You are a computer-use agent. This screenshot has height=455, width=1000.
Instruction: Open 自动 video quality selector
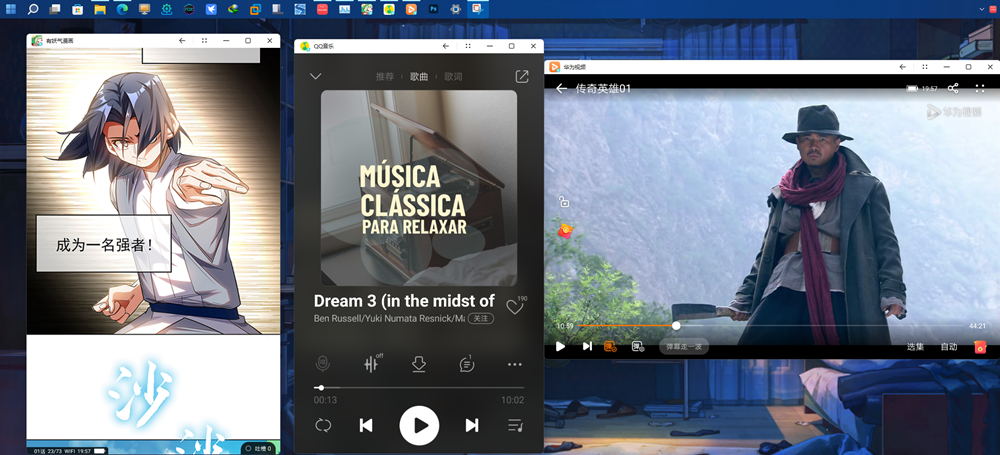[949, 347]
